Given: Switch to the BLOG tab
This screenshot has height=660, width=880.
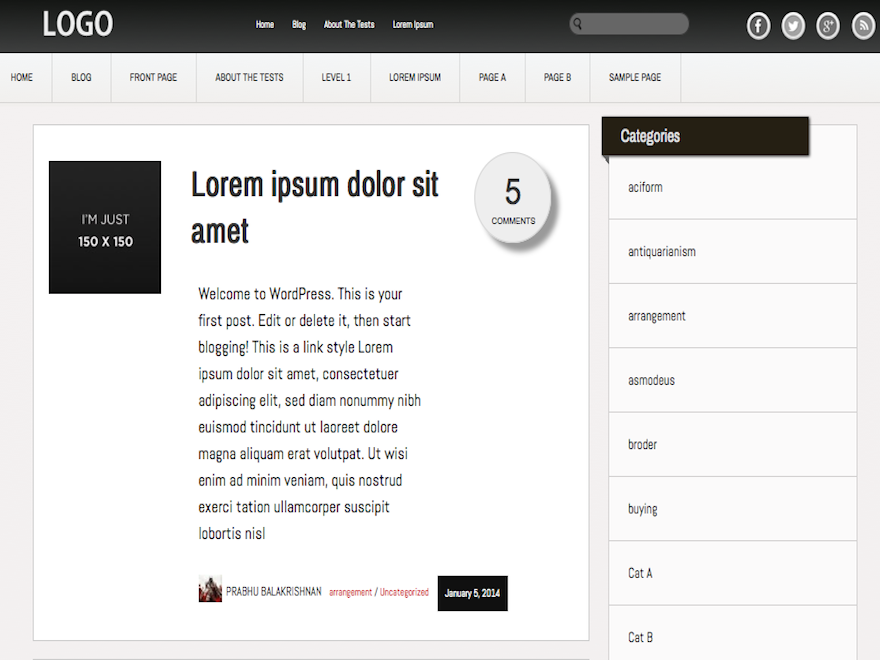Looking at the screenshot, I should [x=80, y=77].
